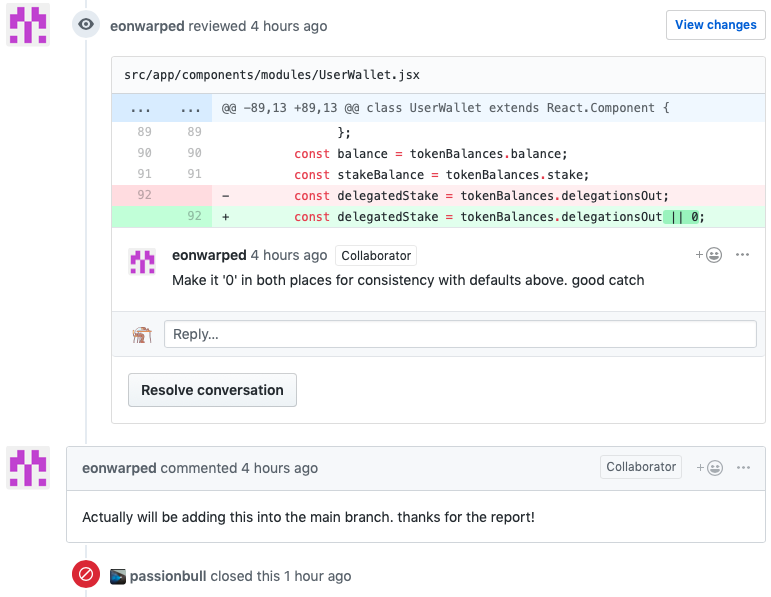Screen dimensions: 771x597
Task: Open the three-dot menu on review comment
Action: pos(742,255)
